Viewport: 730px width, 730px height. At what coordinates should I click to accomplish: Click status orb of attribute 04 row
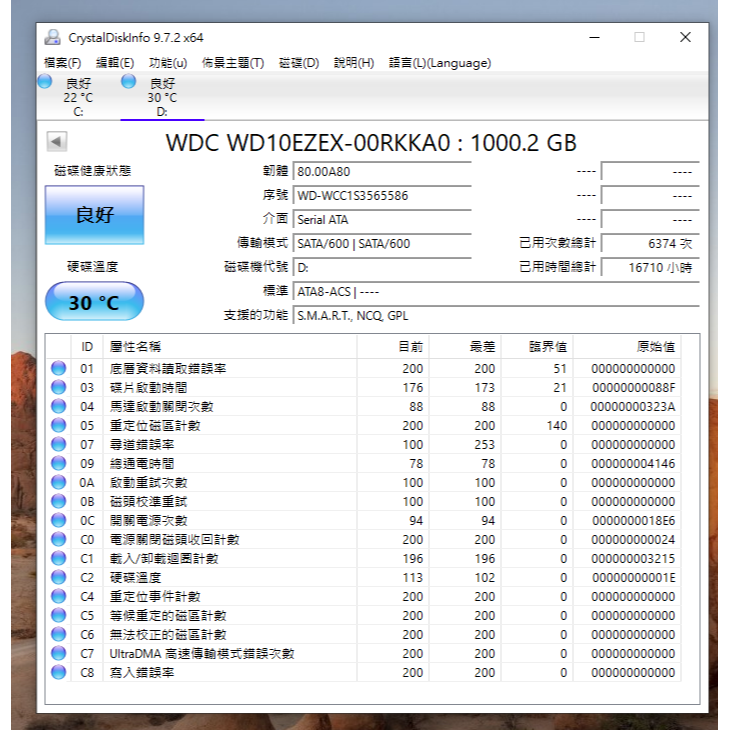coord(58,406)
